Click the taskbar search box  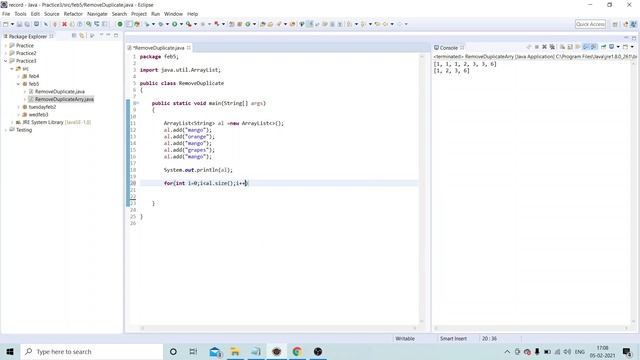(91, 351)
